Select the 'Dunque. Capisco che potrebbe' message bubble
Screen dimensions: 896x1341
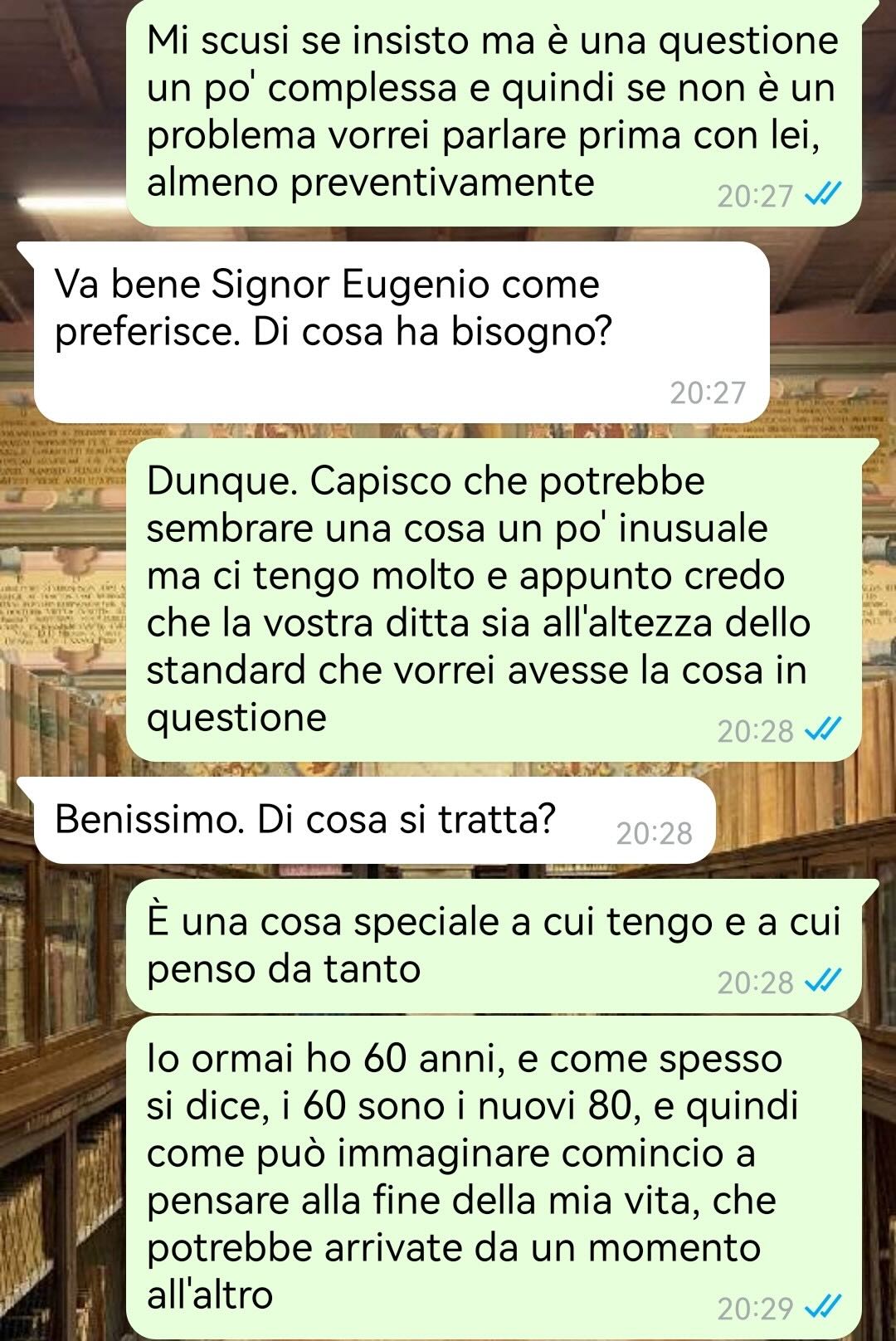(494, 599)
